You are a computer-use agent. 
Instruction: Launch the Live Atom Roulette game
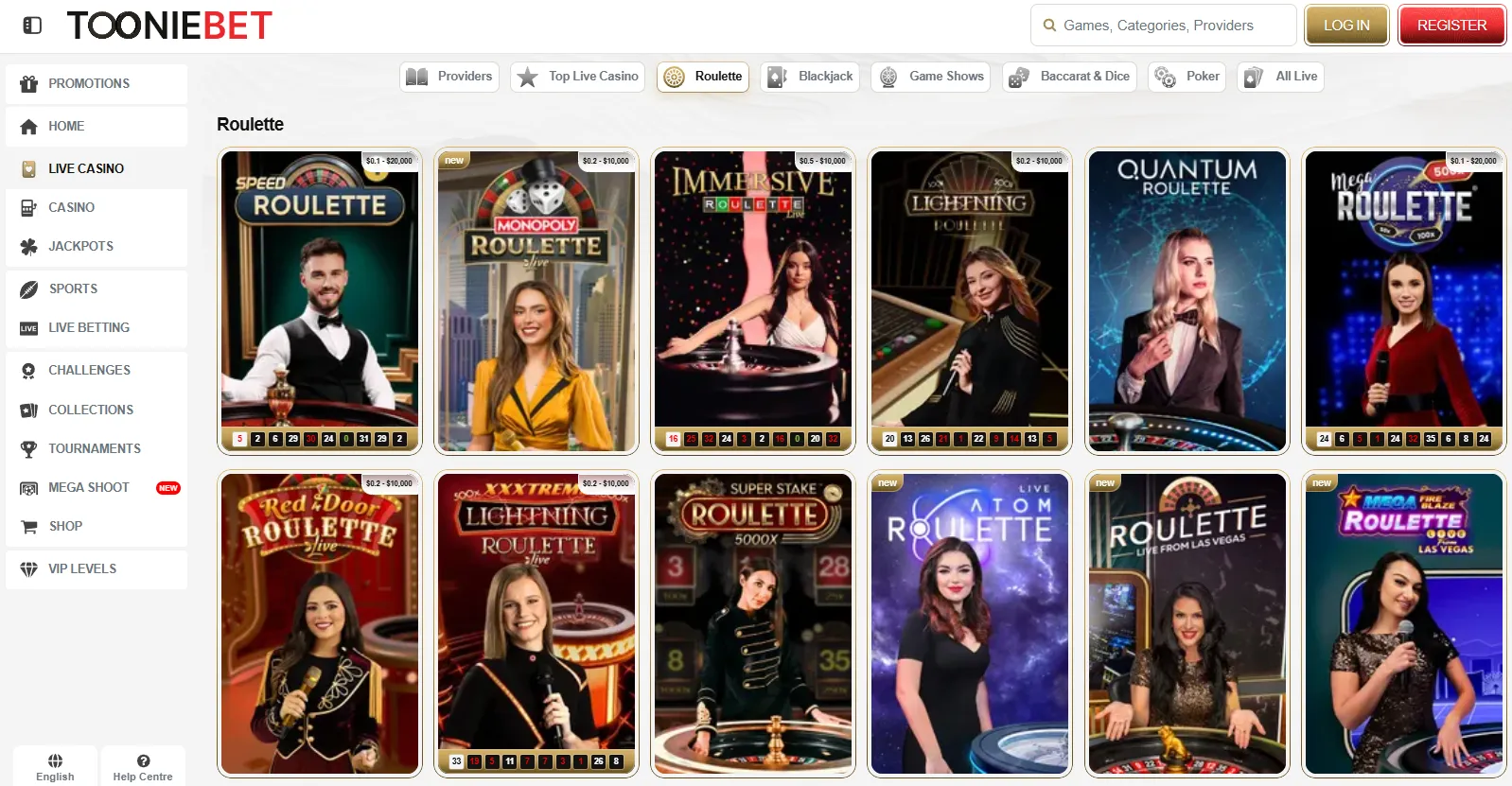[970, 624]
